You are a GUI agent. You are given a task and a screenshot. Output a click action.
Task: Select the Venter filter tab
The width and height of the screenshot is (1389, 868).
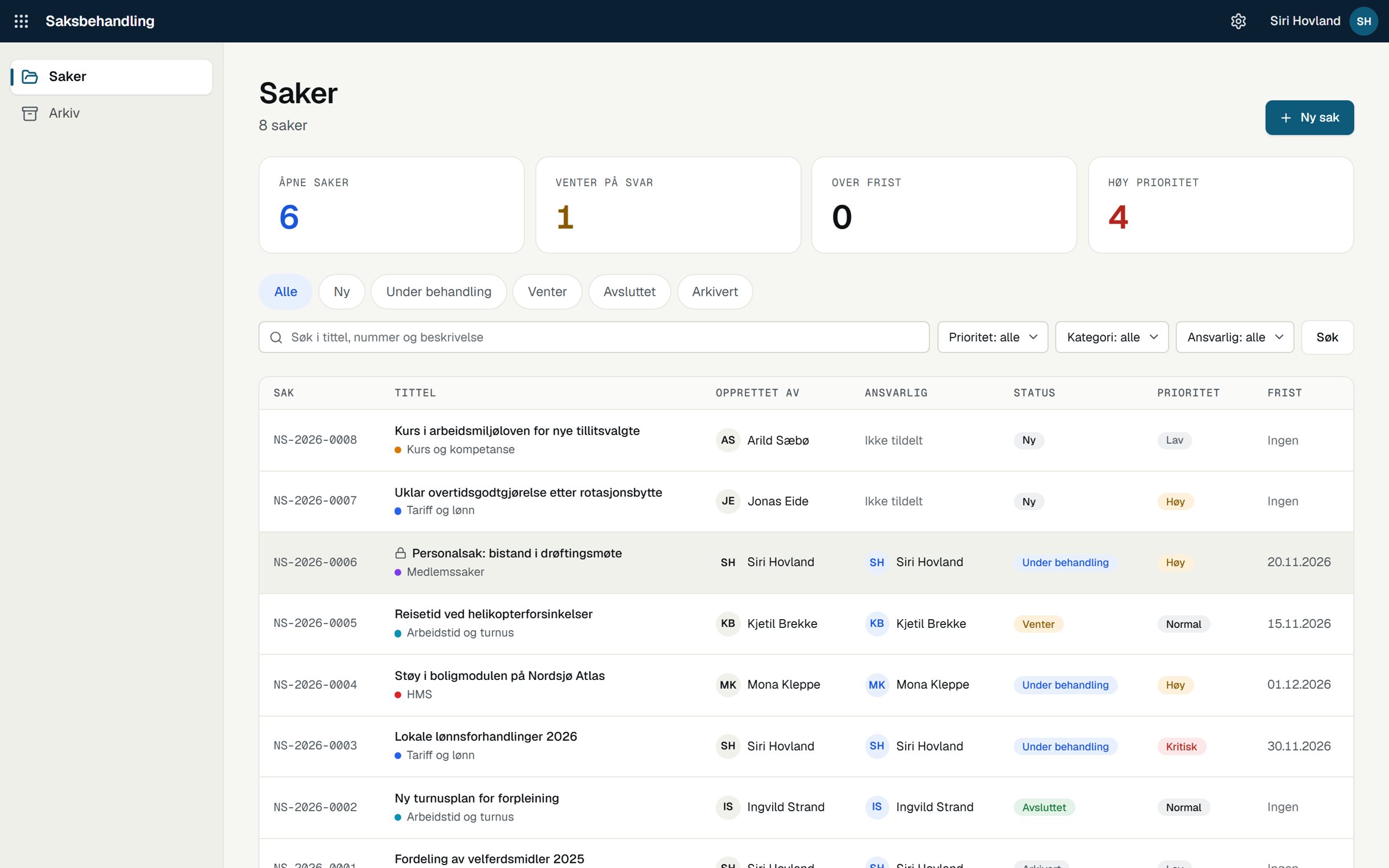click(547, 292)
